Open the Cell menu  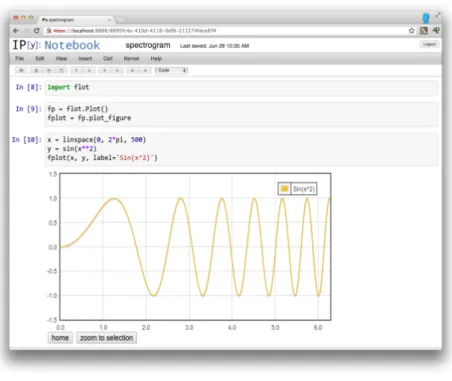tap(108, 58)
